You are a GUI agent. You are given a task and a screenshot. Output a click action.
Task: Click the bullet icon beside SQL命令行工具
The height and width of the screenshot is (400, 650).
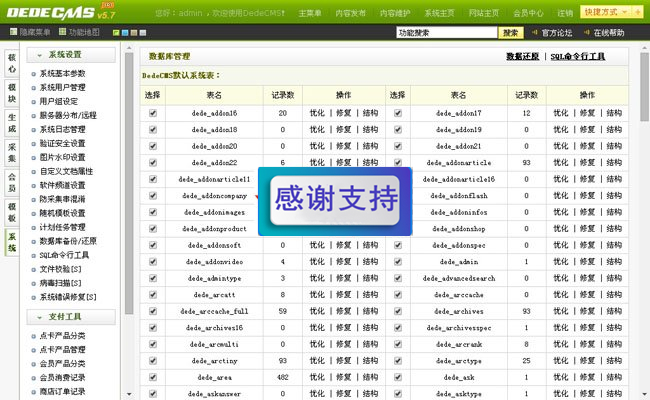tap(34, 256)
